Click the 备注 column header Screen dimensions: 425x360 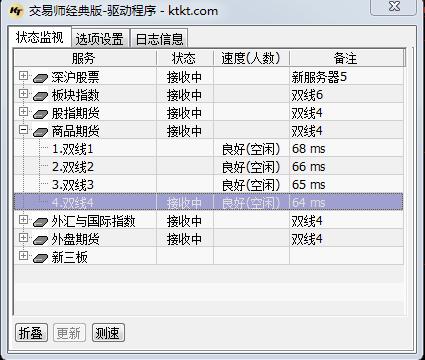pyautogui.click(x=346, y=58)
